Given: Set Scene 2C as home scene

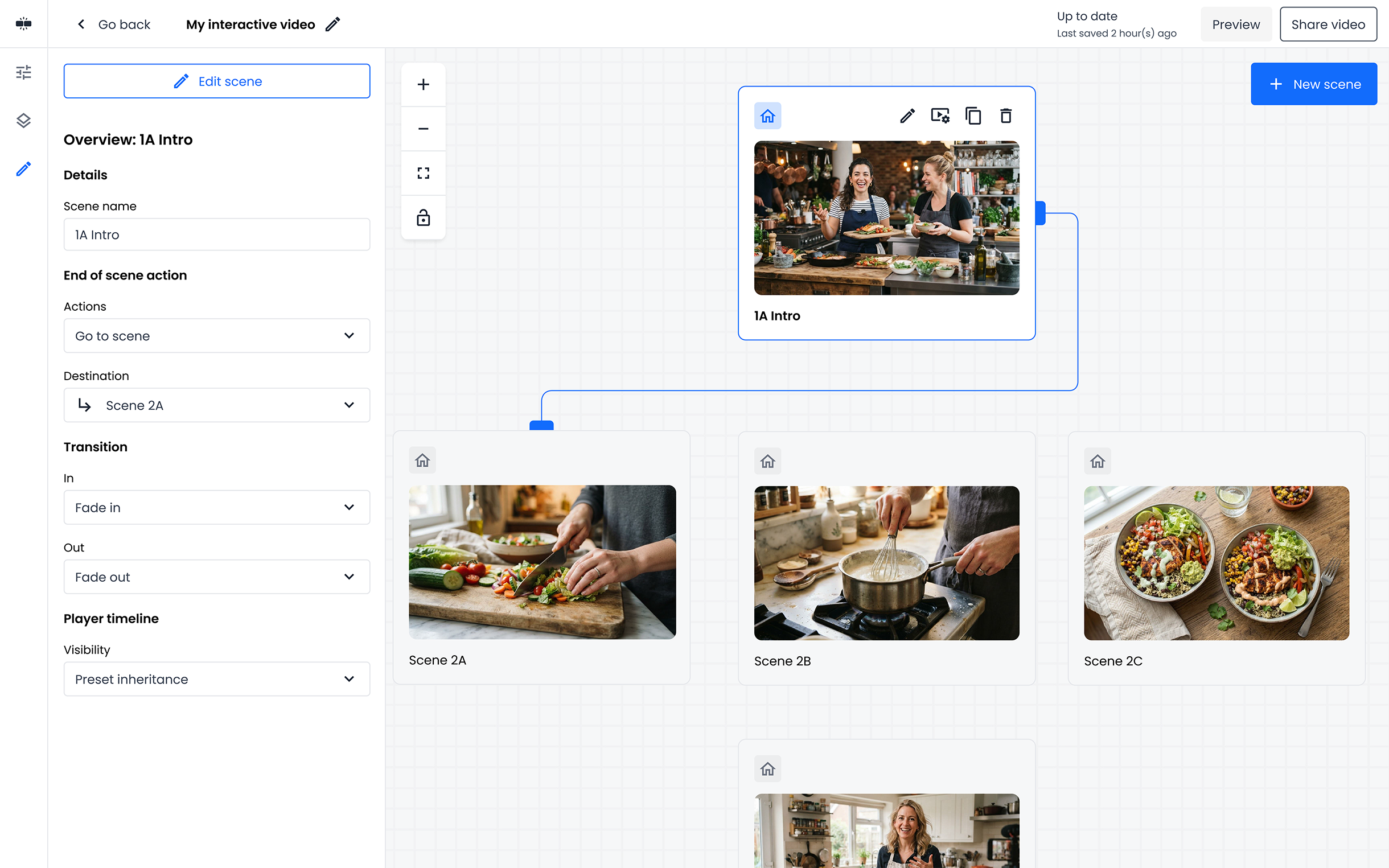Looking at the screenshot, I should pyautogui.click(x=1098, y=461).
